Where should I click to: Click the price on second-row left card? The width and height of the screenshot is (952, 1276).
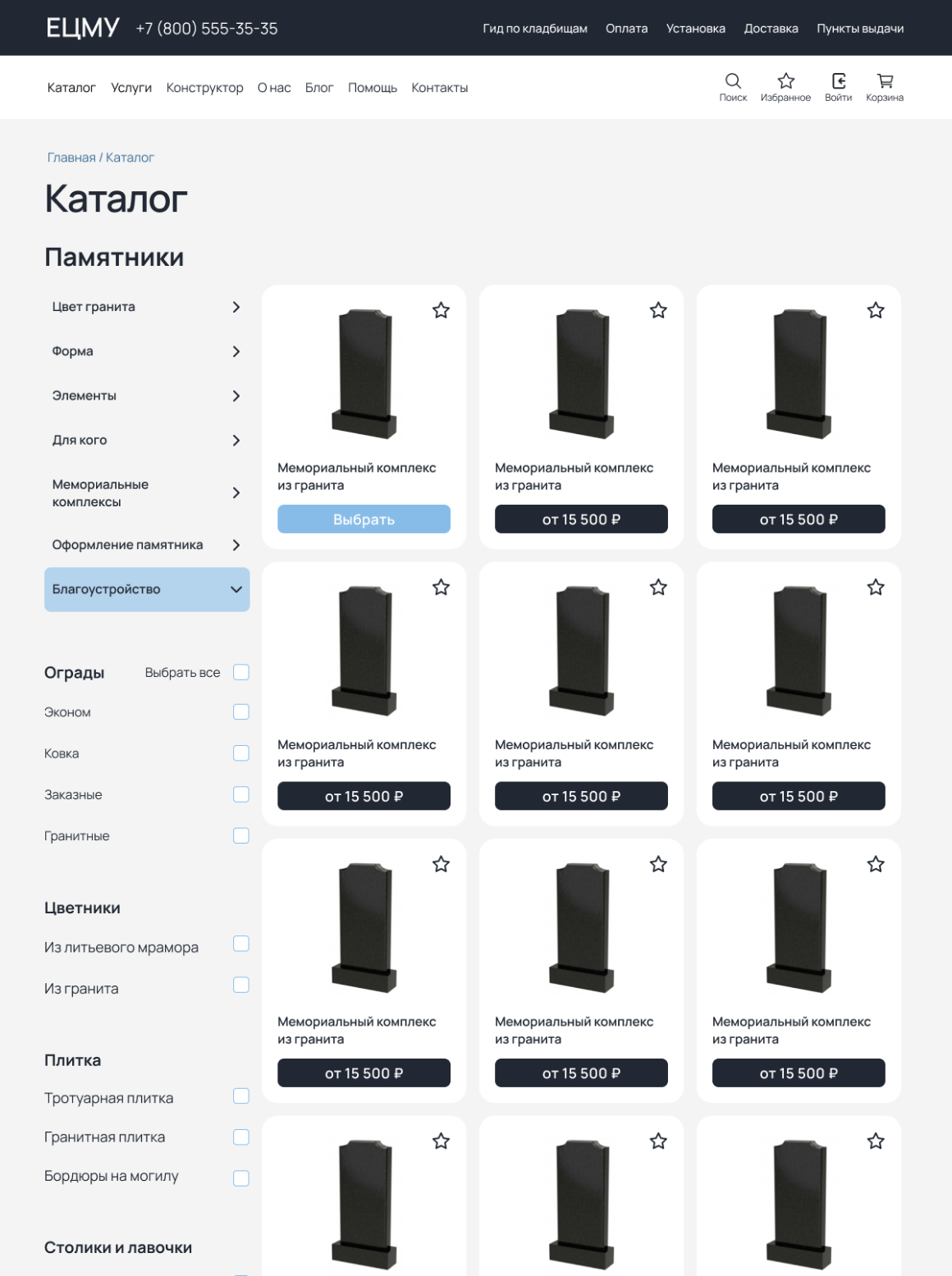[364, 796]
